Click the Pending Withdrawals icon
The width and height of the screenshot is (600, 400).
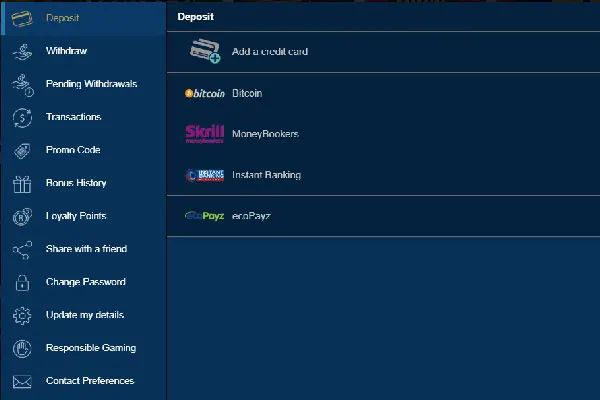pos(22,85)
